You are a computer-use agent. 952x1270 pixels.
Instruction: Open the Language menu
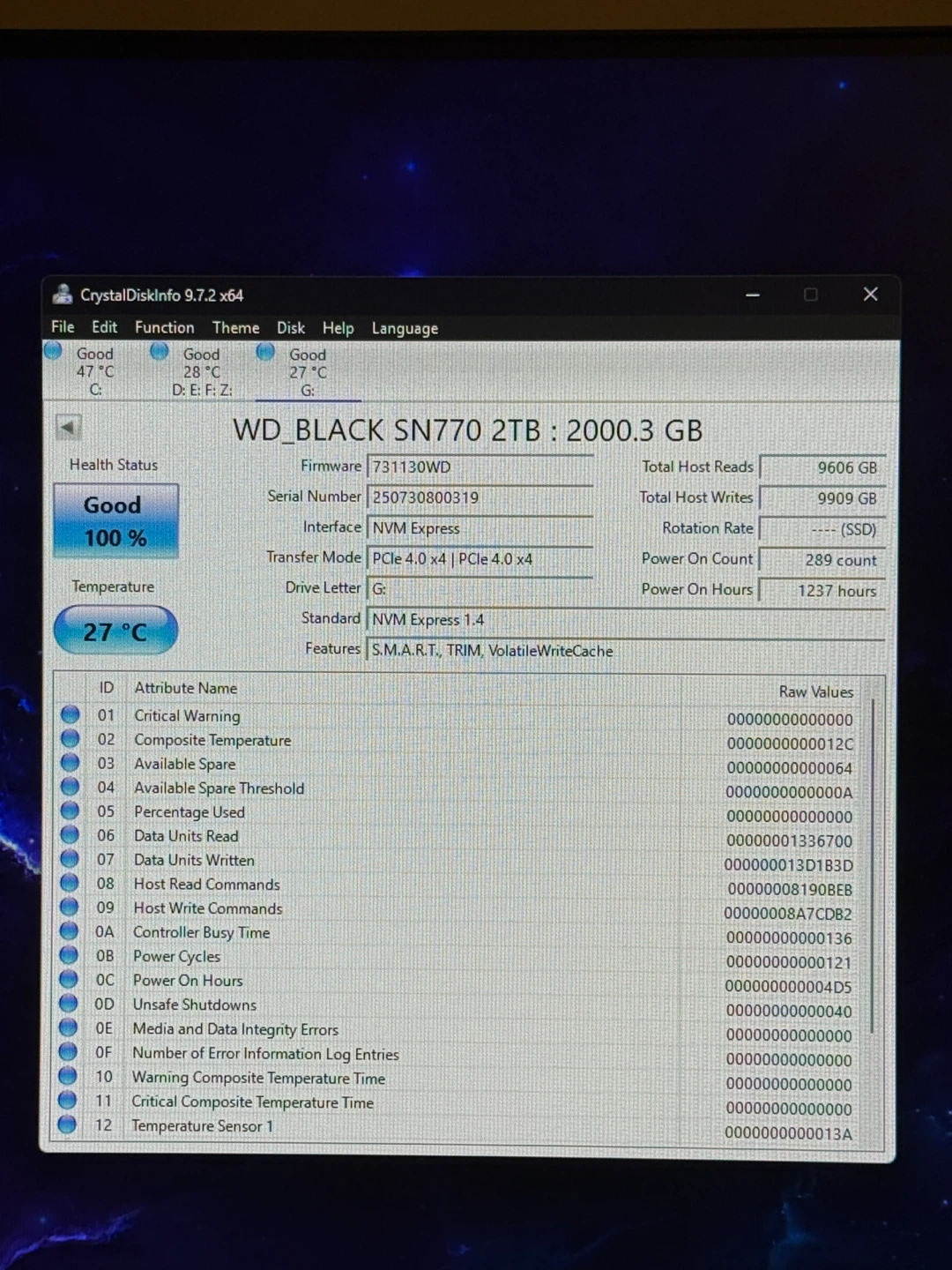tap(405, 328)
